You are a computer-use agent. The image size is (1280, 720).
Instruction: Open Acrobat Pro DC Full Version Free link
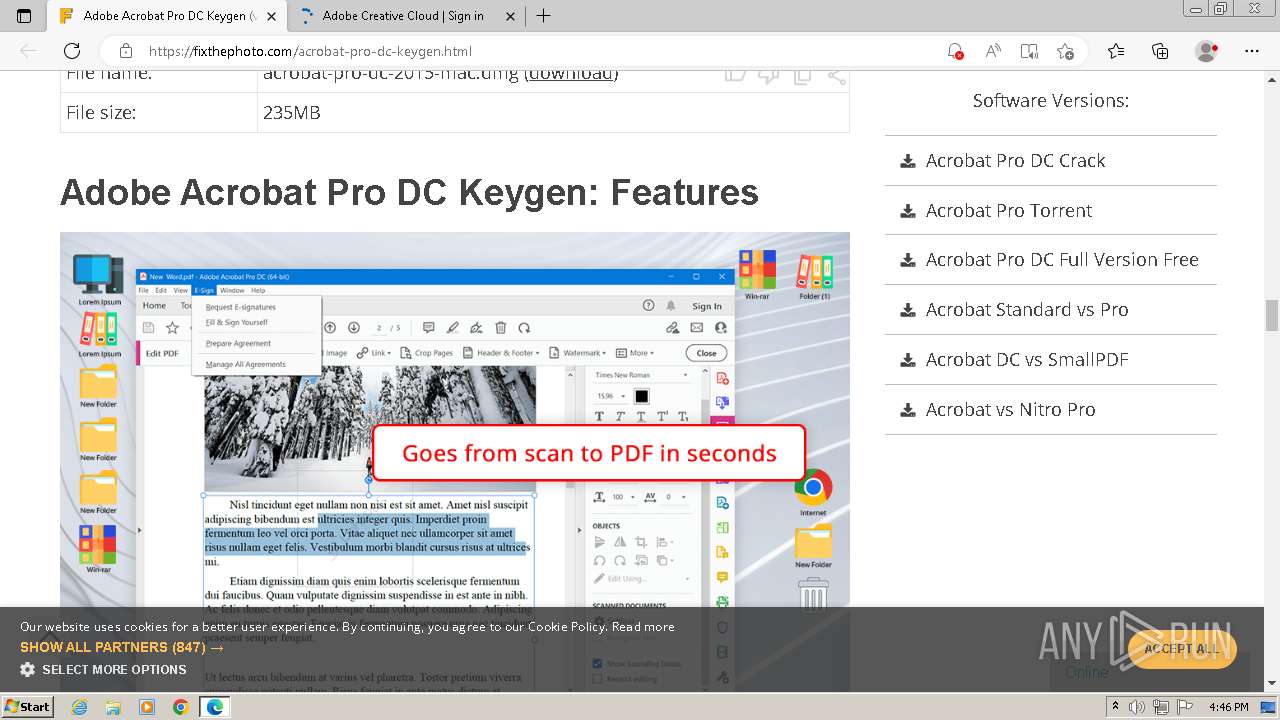tap(1062, 259)
